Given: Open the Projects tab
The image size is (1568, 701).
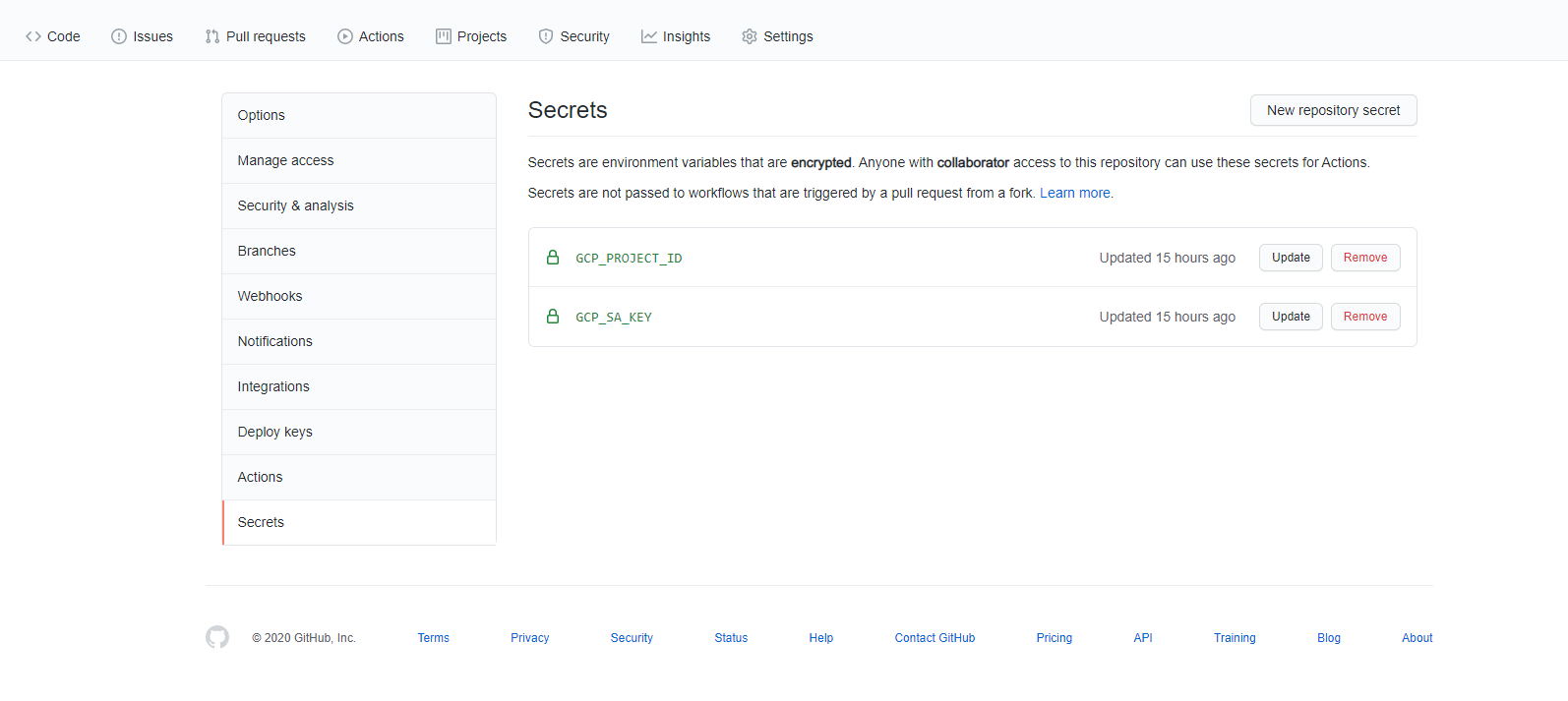Looking at the screenshot, I should coord(471,36).
